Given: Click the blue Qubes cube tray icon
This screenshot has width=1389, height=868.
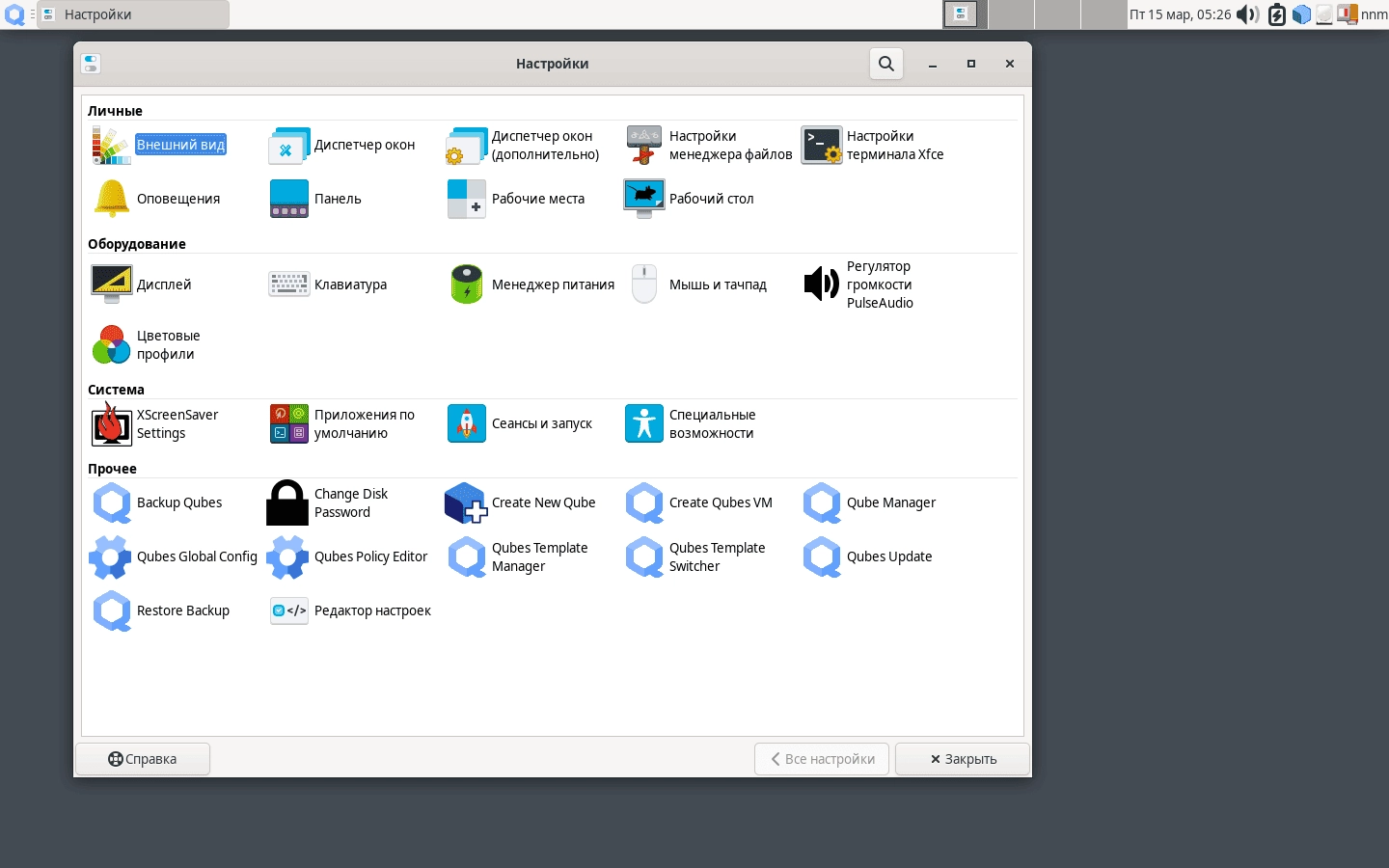Looking at the screenshot, I should pos(1301,14).
